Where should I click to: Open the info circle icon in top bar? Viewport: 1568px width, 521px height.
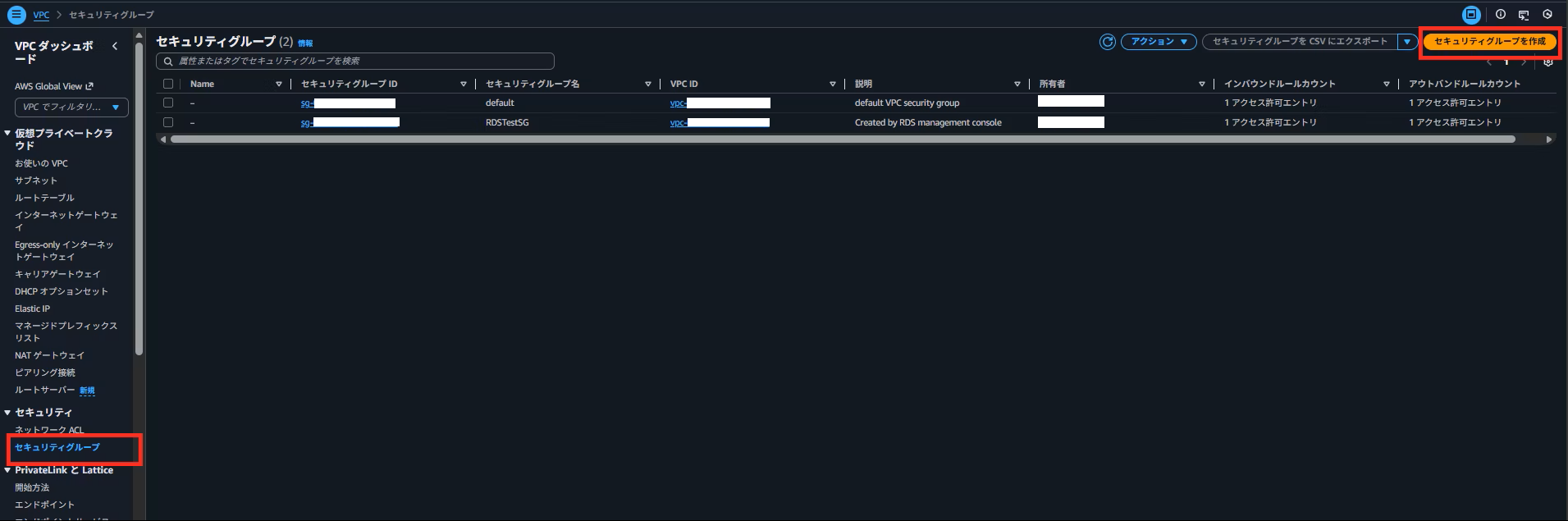click(1501, 15)
